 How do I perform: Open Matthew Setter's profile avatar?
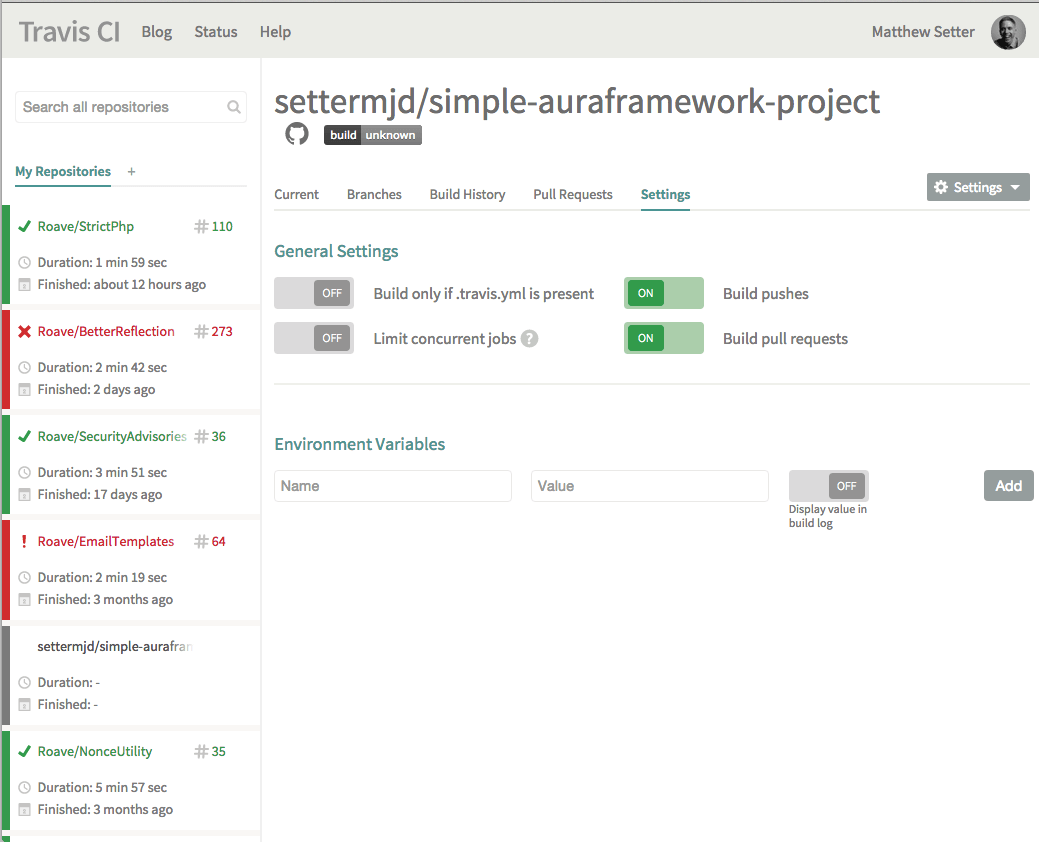click(x=1008, y=32)
